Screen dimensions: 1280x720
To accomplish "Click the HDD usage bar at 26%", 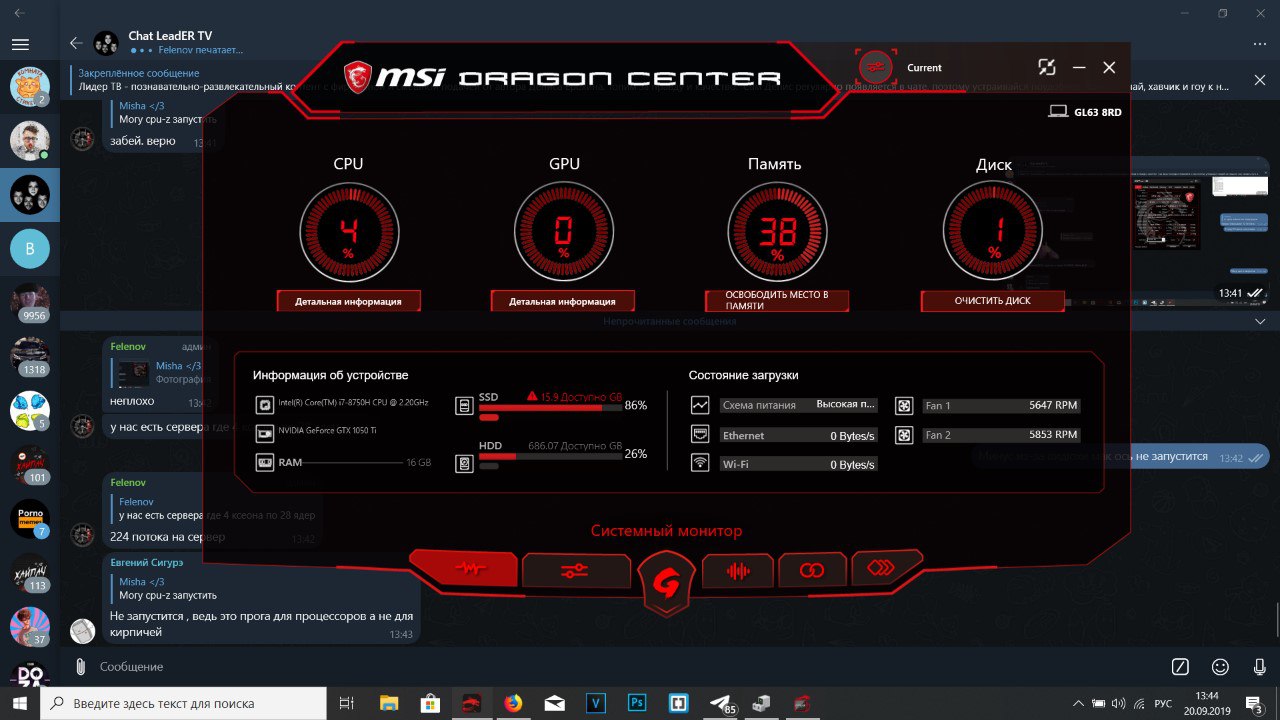I will (550, 456).
